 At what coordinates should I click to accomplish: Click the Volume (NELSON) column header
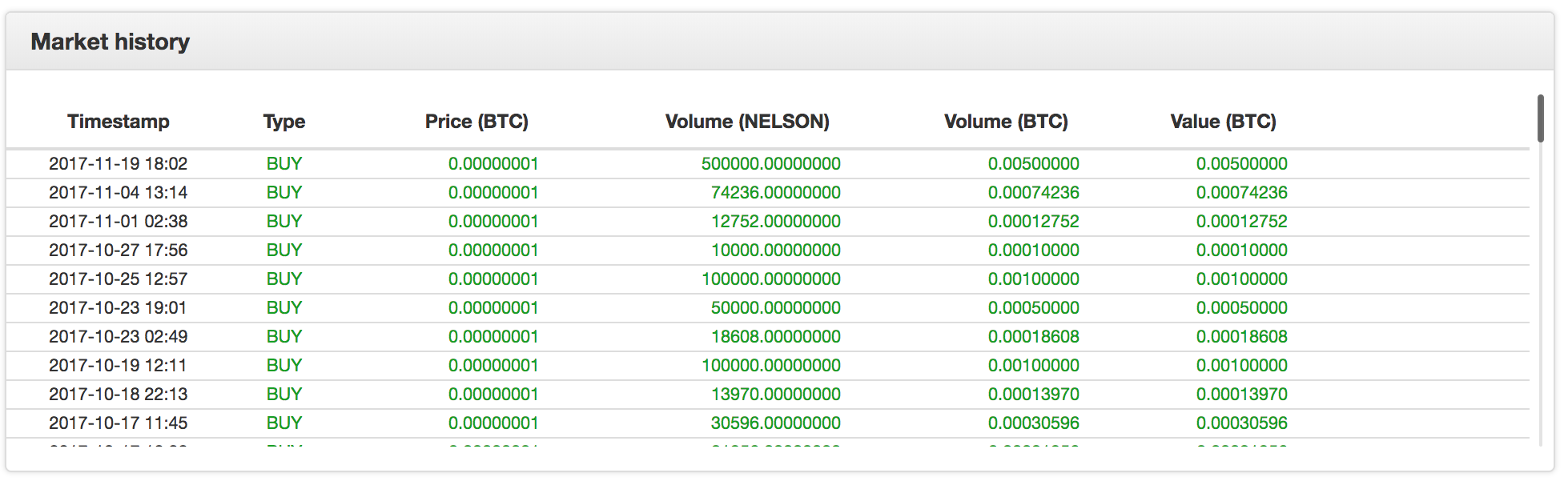(747, 122)
